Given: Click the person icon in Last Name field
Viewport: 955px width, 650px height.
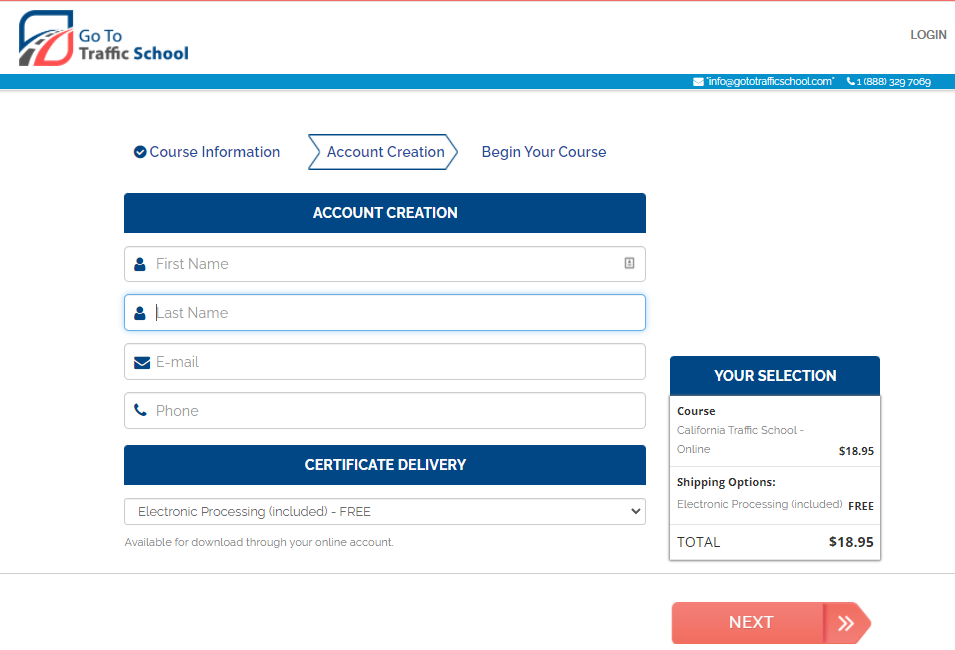Looking at the screenshot, I should pyautogui.click(x=140, y=313).
